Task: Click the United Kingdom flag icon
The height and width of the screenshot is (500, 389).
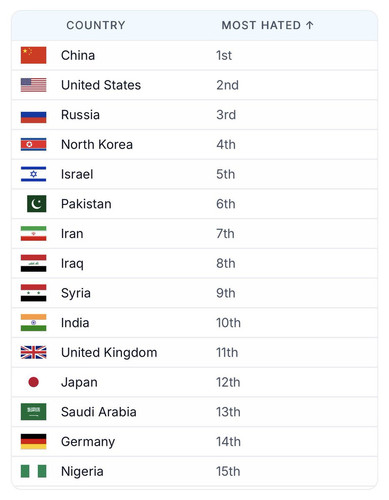Action: [x=33, y=352]
